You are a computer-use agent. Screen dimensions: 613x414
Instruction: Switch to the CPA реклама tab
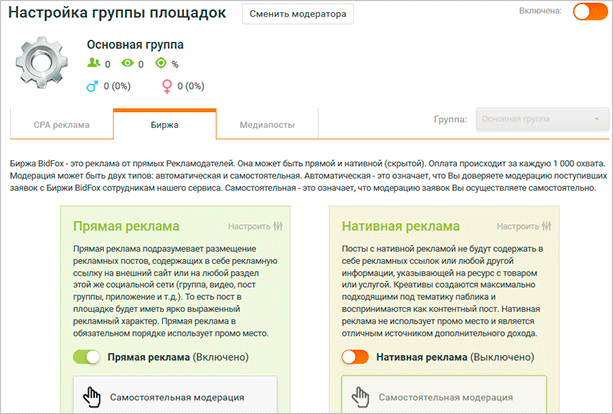point(62,125)
